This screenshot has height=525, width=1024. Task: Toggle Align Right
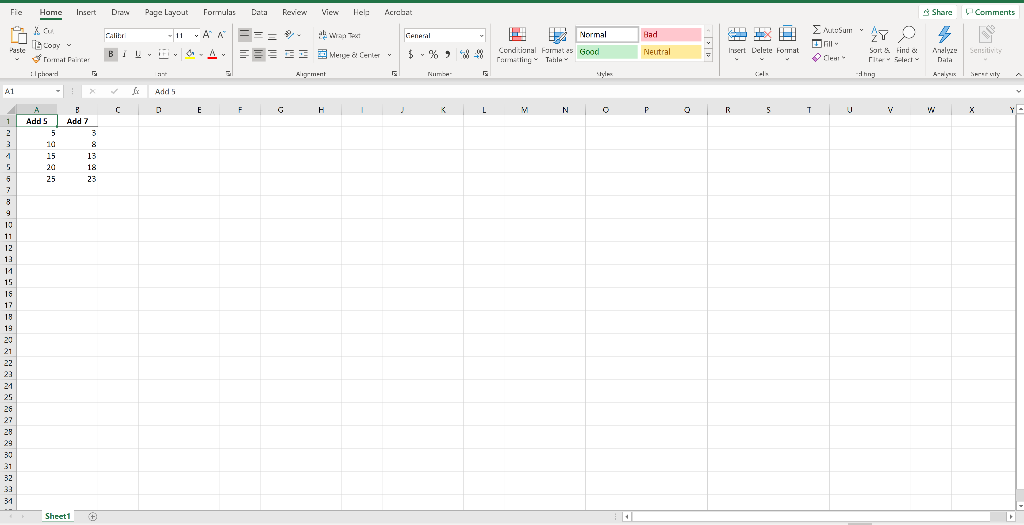tap(272, 55)
